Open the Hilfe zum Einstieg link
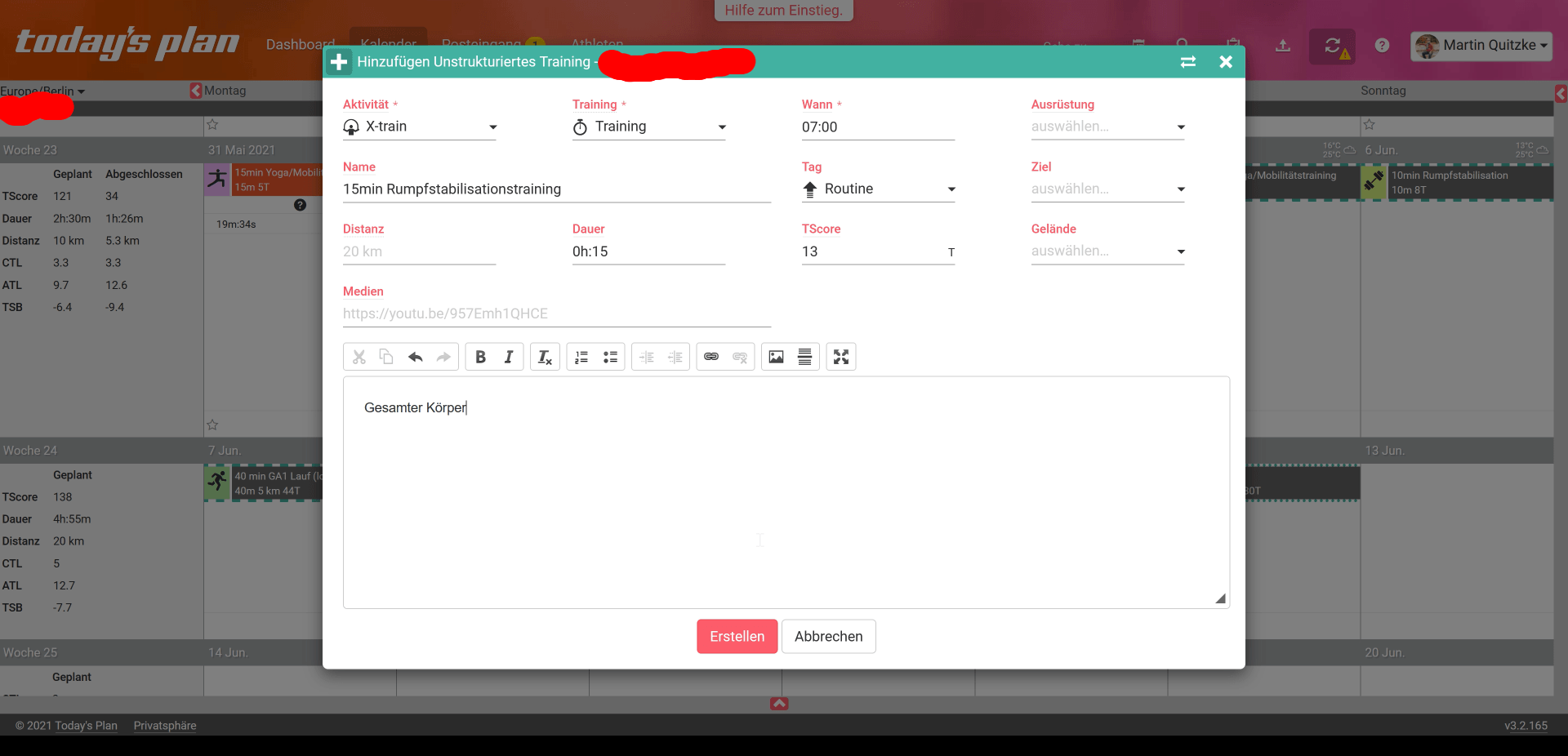Image resolution: width=1568 pixels, height=756 pixels. pyautogui.click(x=783, y=11)
